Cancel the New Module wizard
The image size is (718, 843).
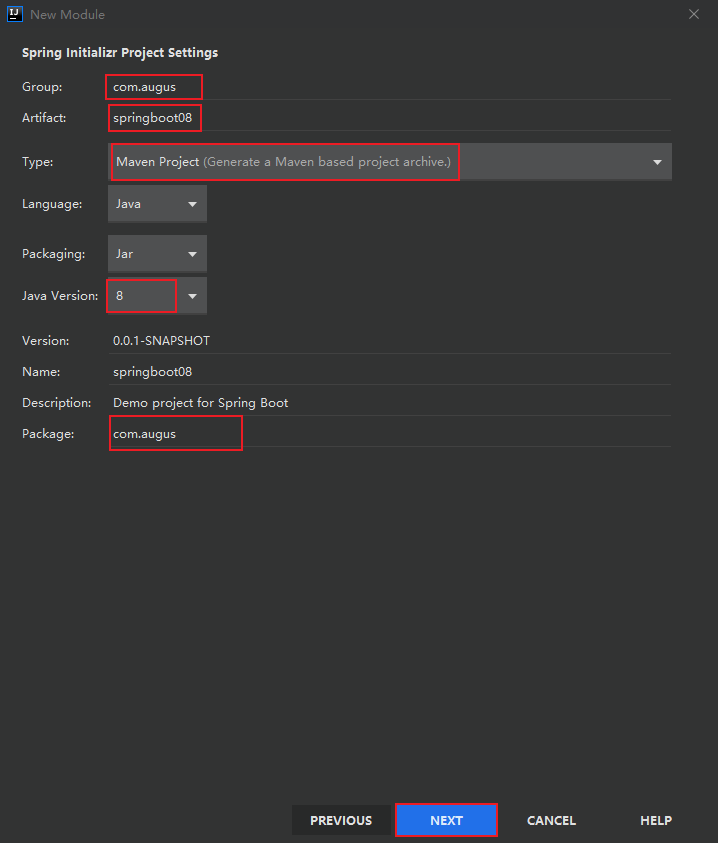pos(551,820)
